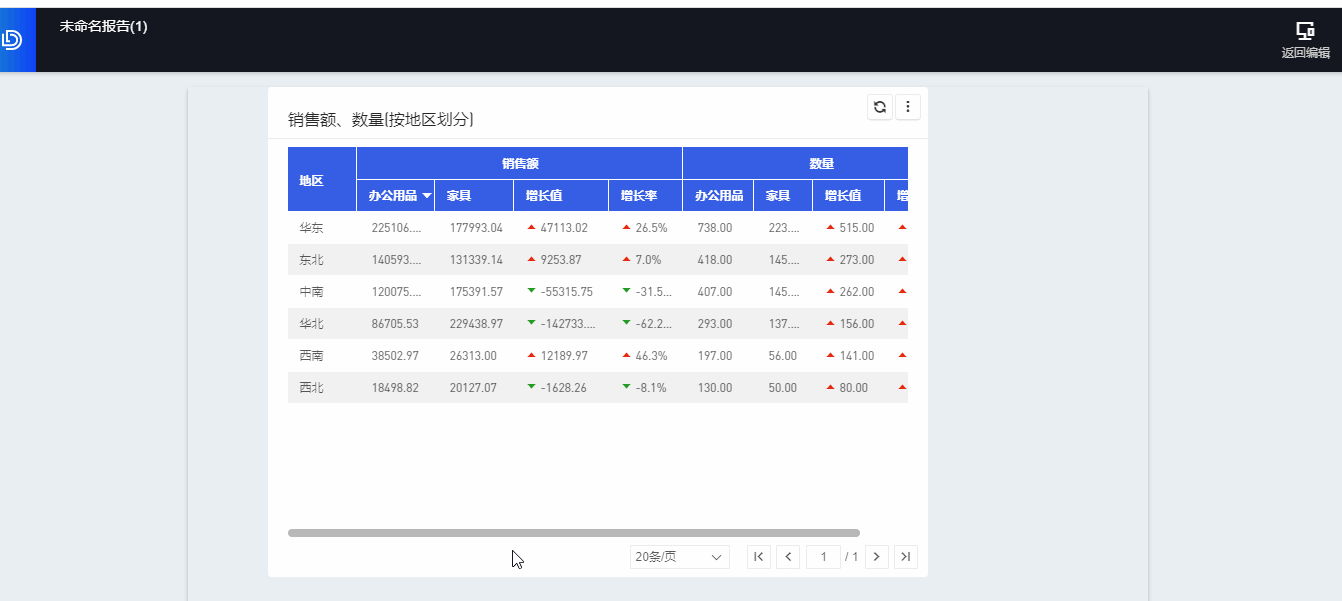Click the 131339.14 cell
1342x601 pixels.
coord(476,260)
